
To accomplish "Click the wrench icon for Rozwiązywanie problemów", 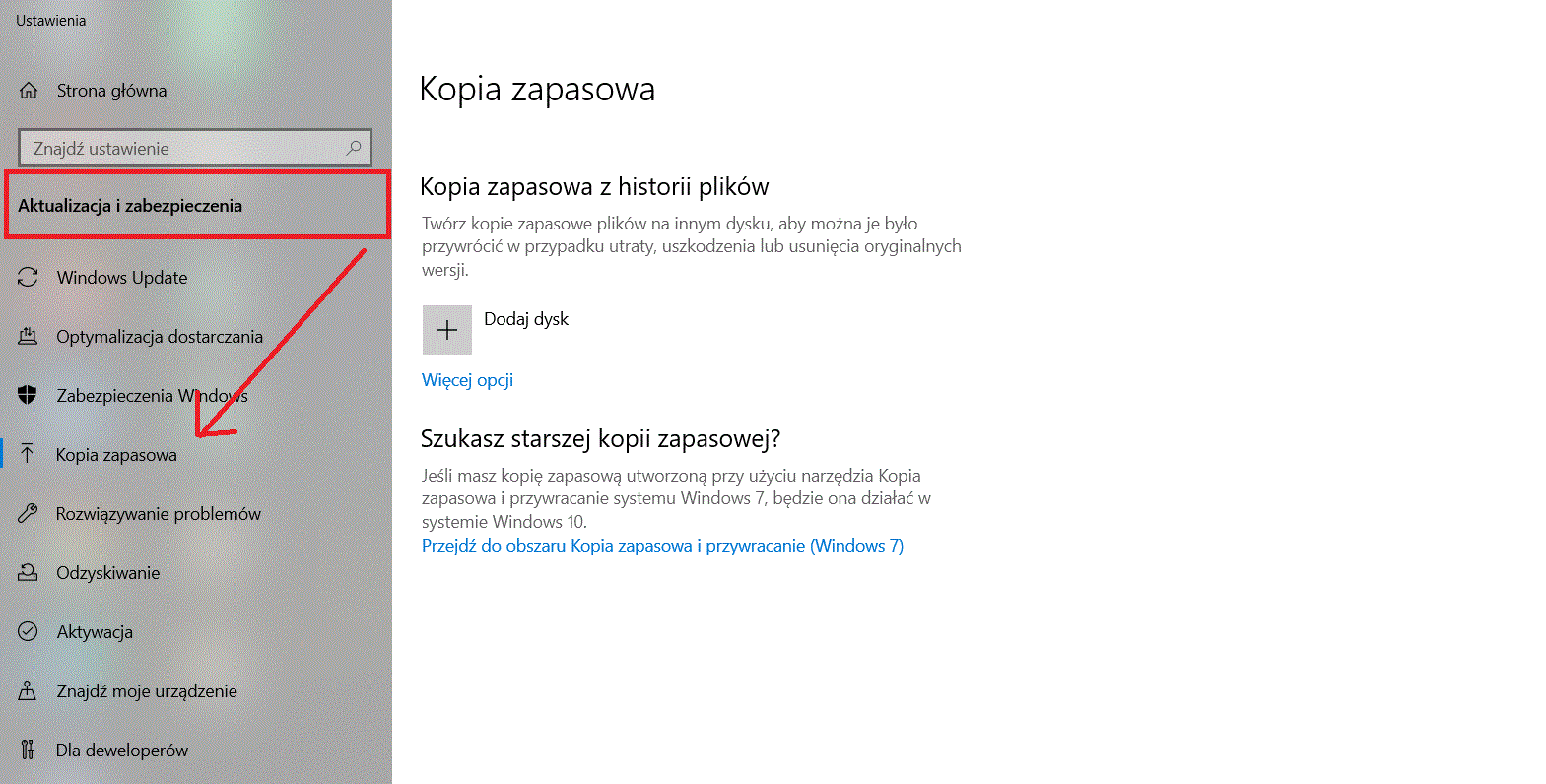I will (x=28, y=514).
